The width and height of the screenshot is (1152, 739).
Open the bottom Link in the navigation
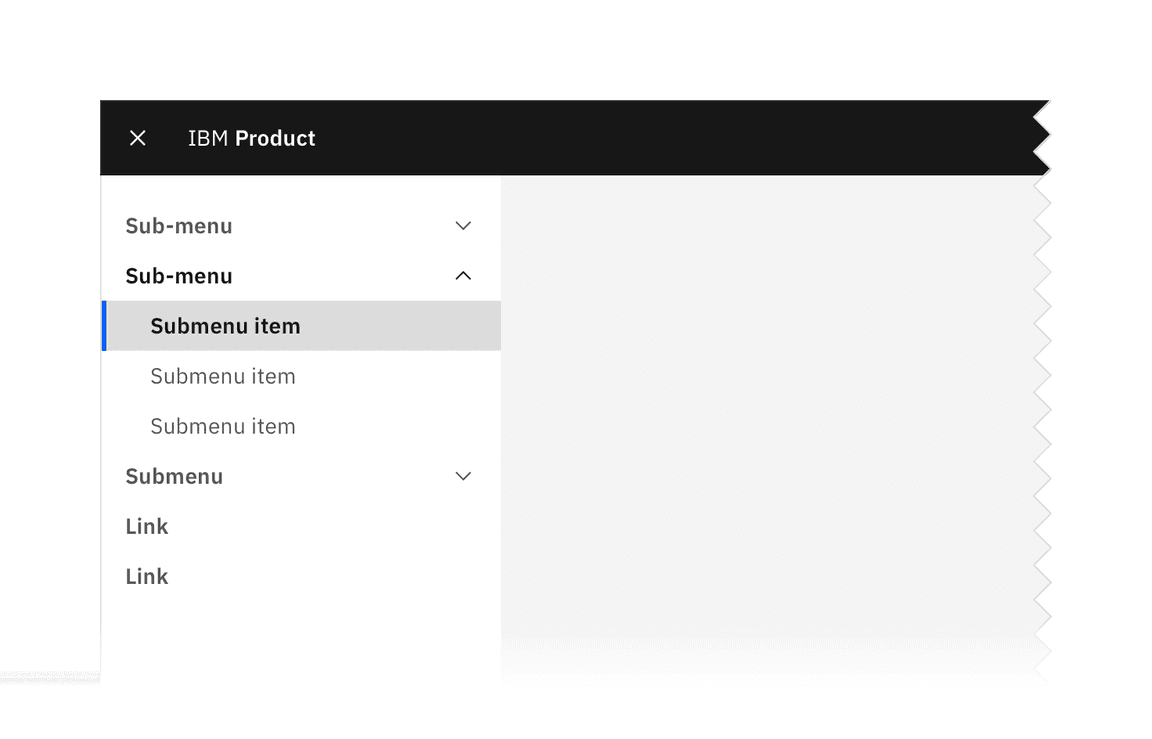[147, 576]
